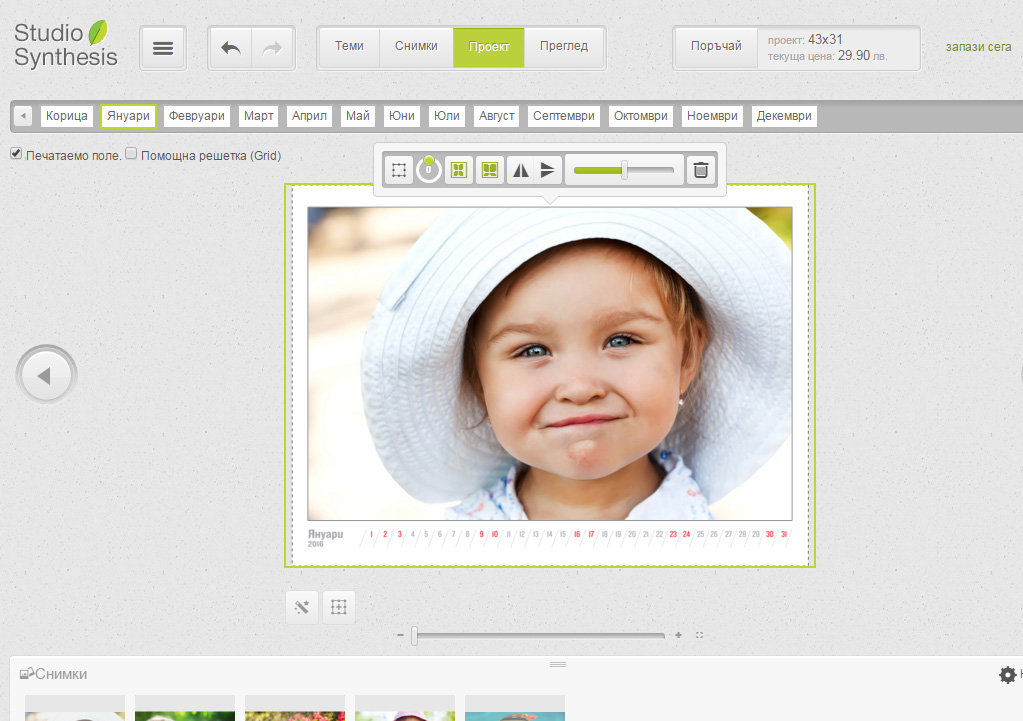
Task: Adjust the photo zoom slider
Action: pyautogui.click(x=624, y=170)
